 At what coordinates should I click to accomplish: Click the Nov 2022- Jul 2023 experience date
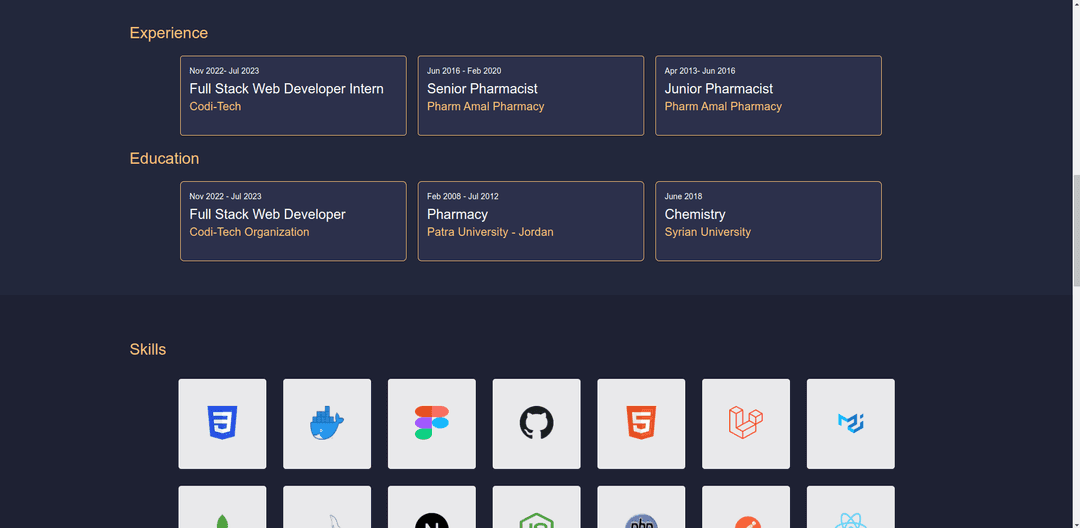click(225, 71)
